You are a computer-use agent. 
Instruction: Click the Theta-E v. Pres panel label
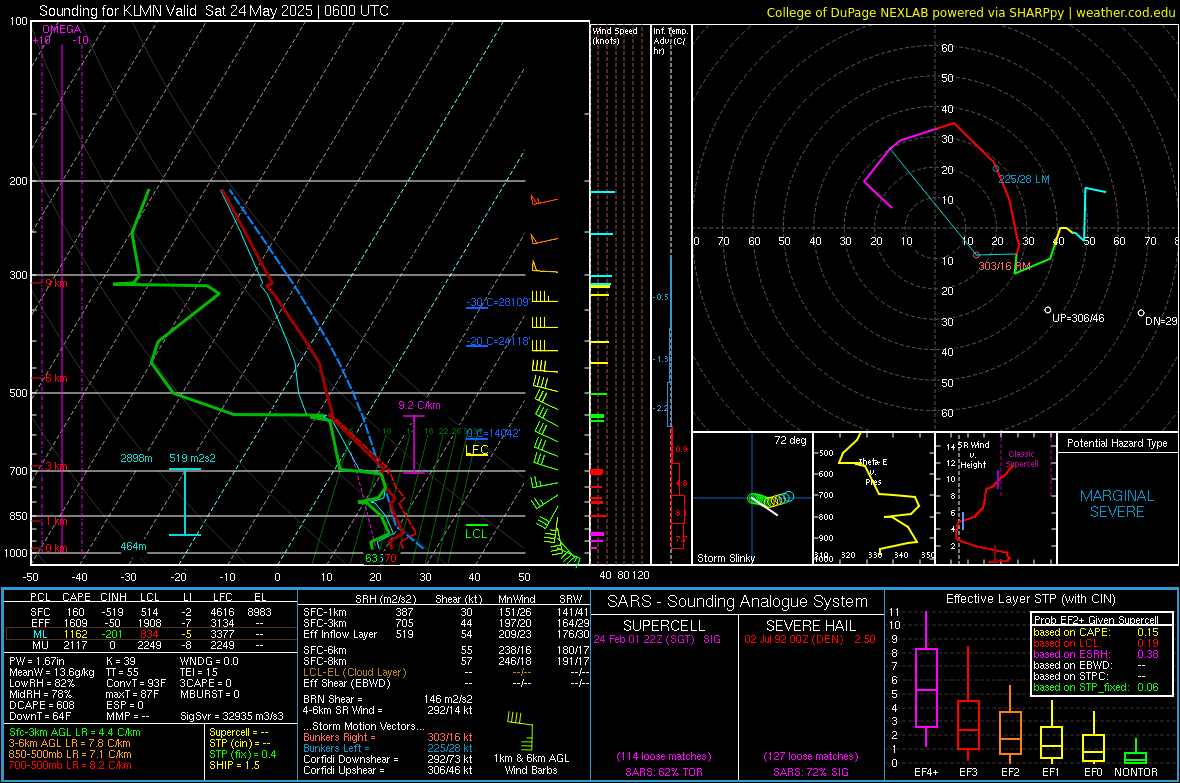pos(873,472)
